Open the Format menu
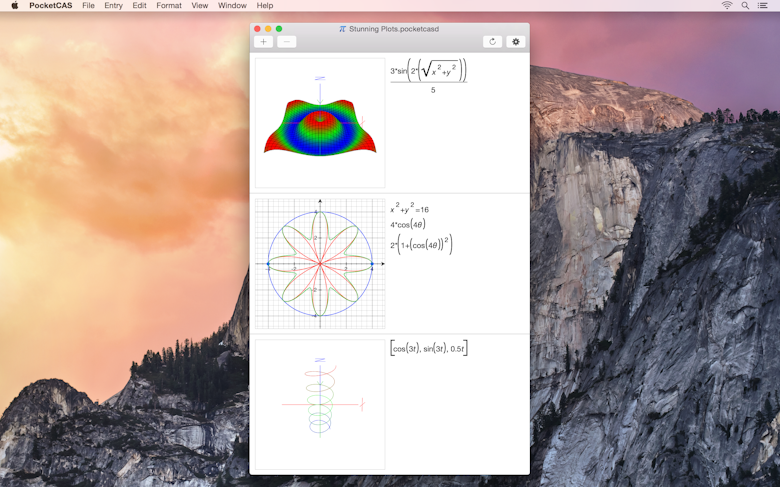Viewport: 780px width, 487px height. click(169, 5)
